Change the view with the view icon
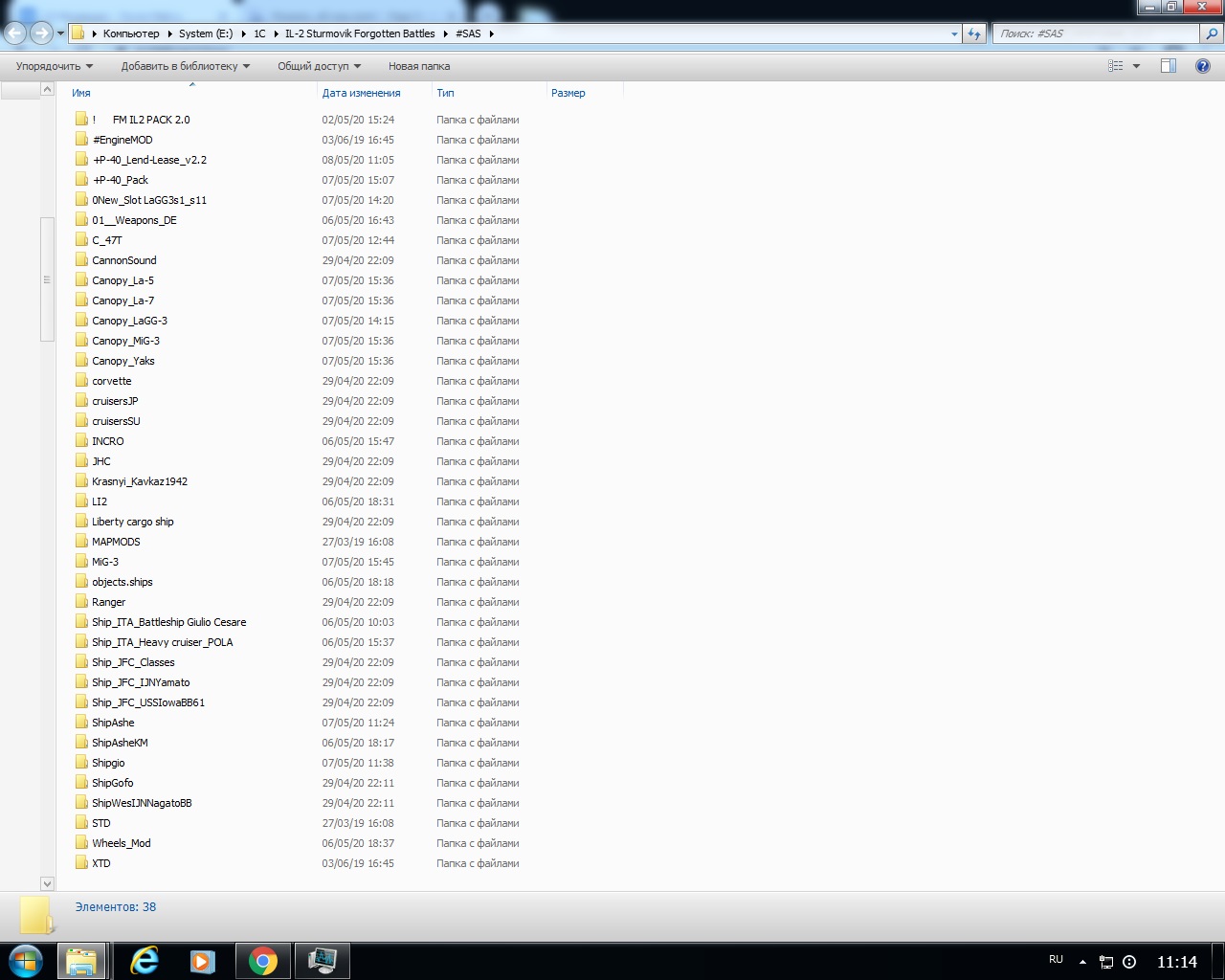1225x980 pixels. point(1115,66)
